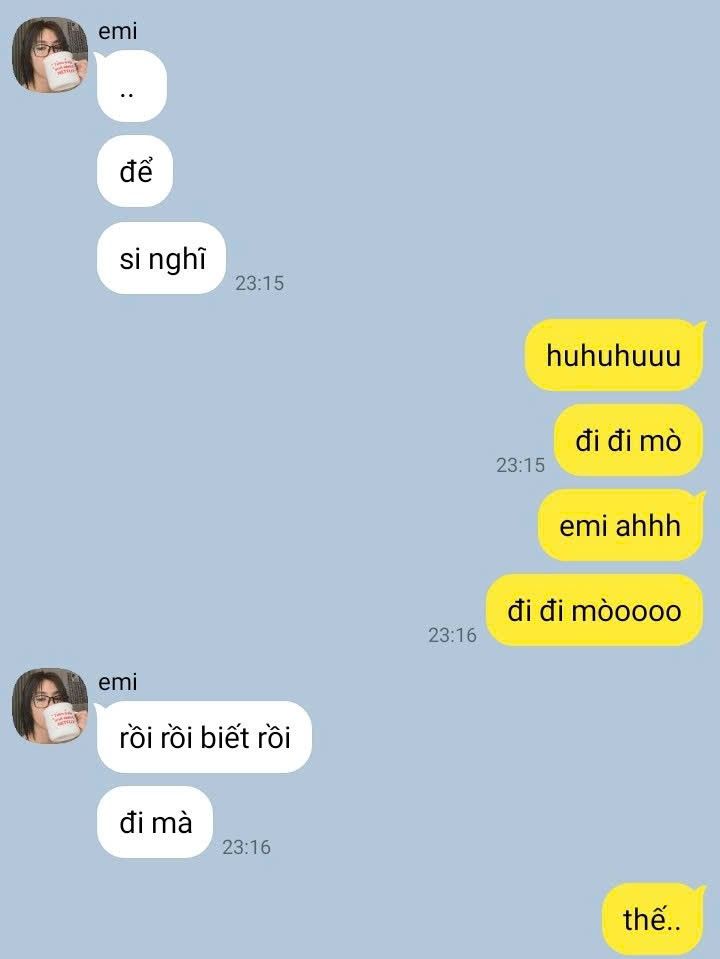Tap the 23:15 timestamp beside 'đi đi mò'
This screenshot has height=959, width=720.
pos(520,465)
